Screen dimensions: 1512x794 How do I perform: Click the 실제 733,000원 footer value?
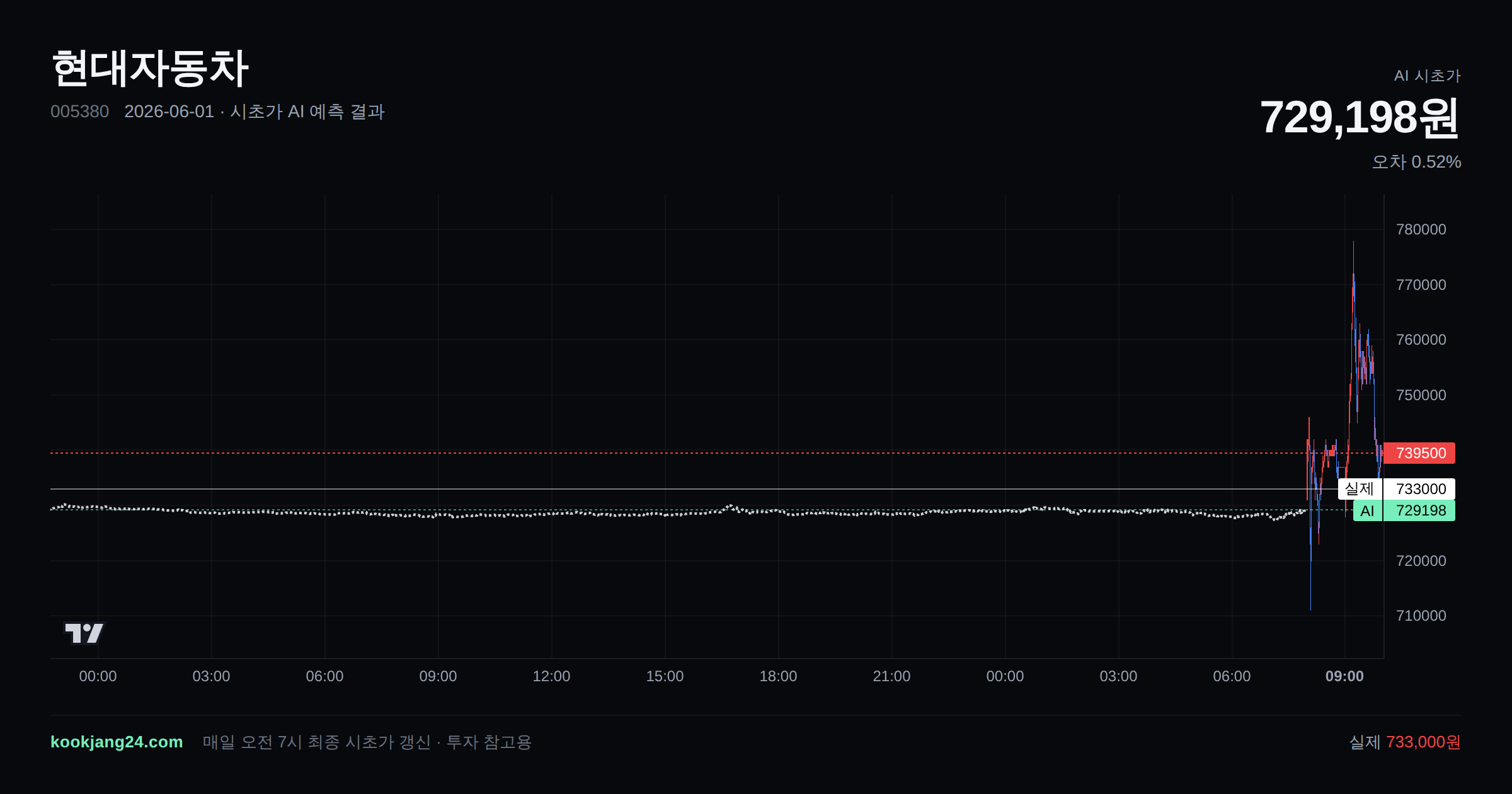click(1405, 742)
